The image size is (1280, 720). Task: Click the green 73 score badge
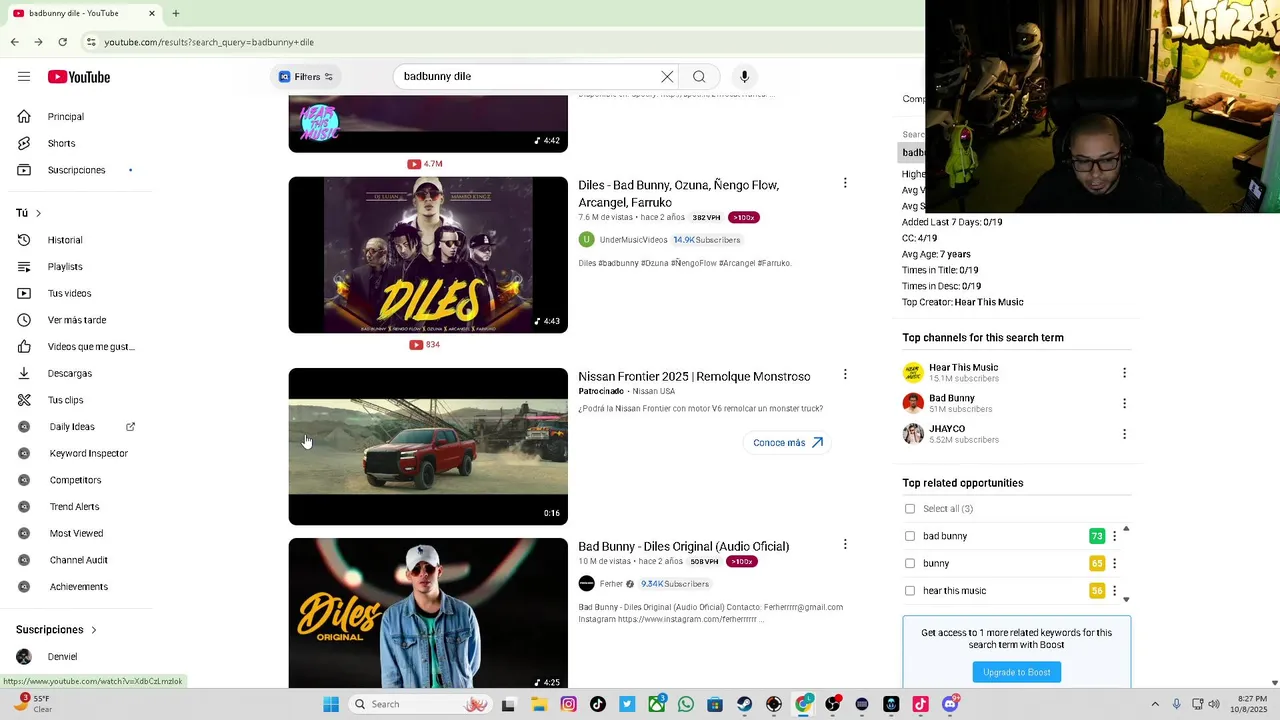coord(1097,536)
